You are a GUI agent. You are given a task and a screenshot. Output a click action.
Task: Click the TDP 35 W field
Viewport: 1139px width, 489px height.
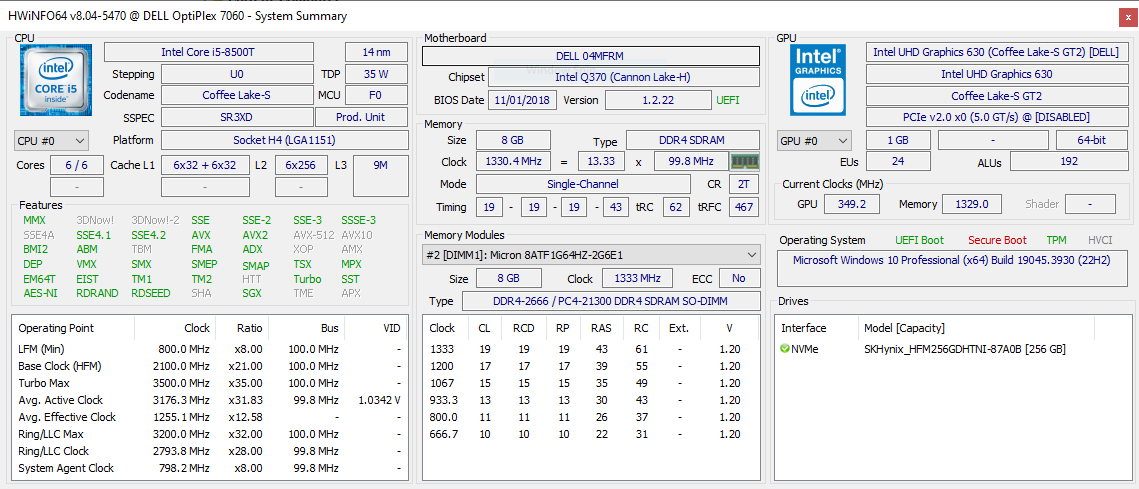pos(376,74)
